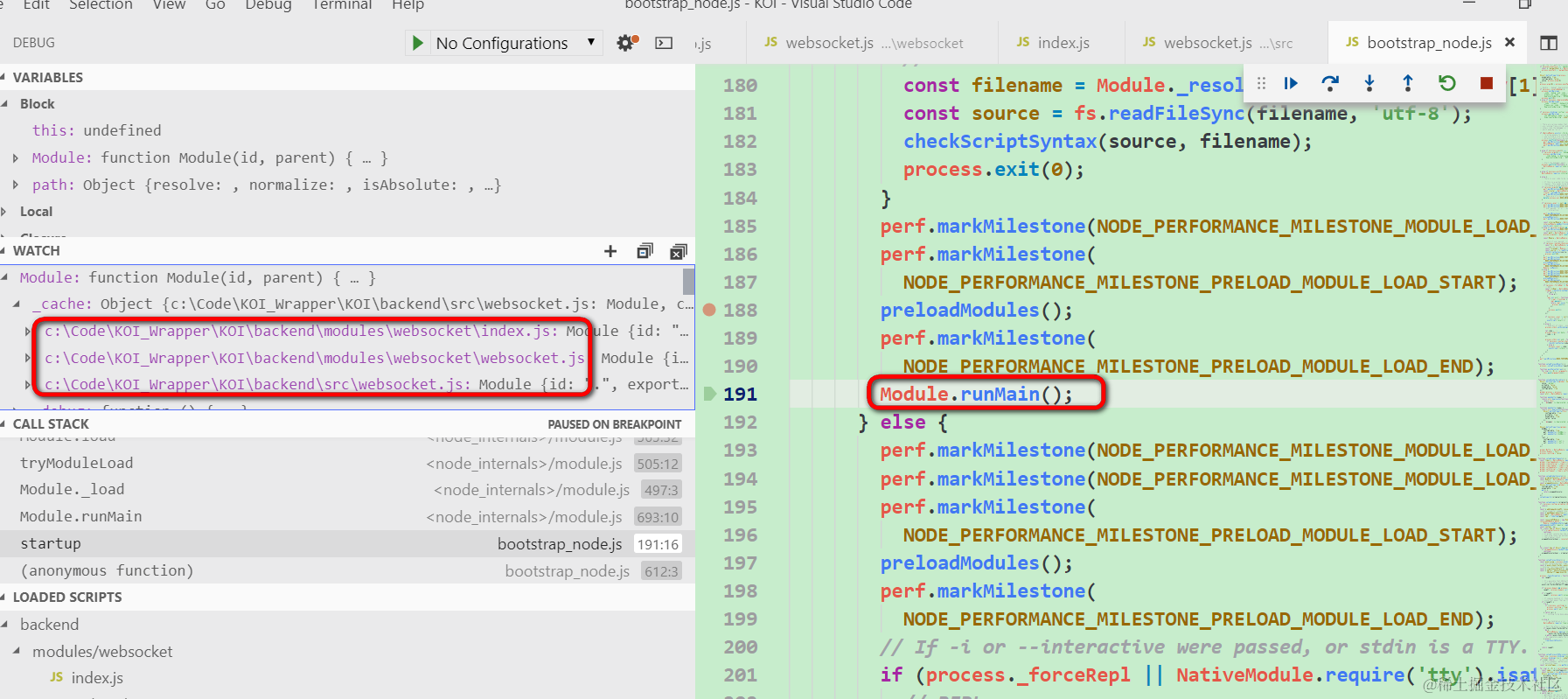This screenshot has width=1568, height=699.
Task: Click process.exit(0) on line 183
Action: click(993, 170)
